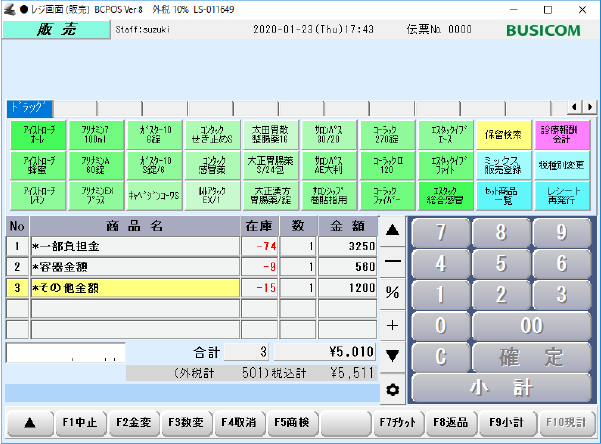This screenshot has width=601, height=444.
Task: Select the *その他金額 row
Action: [x=135, y=288]
